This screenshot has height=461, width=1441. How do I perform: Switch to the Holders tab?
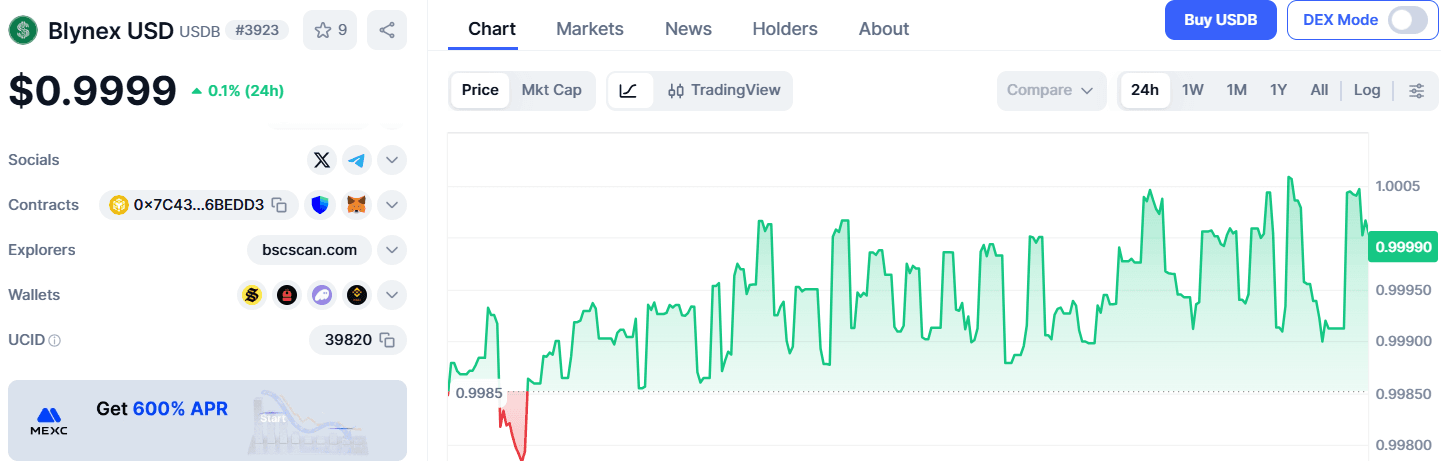point(785,29)
